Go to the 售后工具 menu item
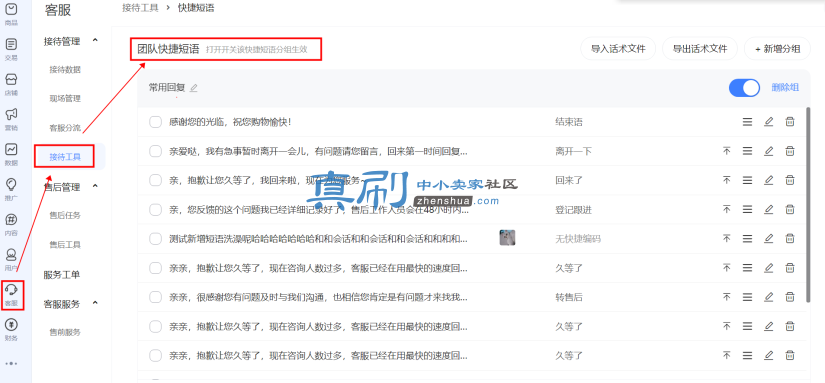Viewport: 825px width, 383px height. tap(65, 245)
